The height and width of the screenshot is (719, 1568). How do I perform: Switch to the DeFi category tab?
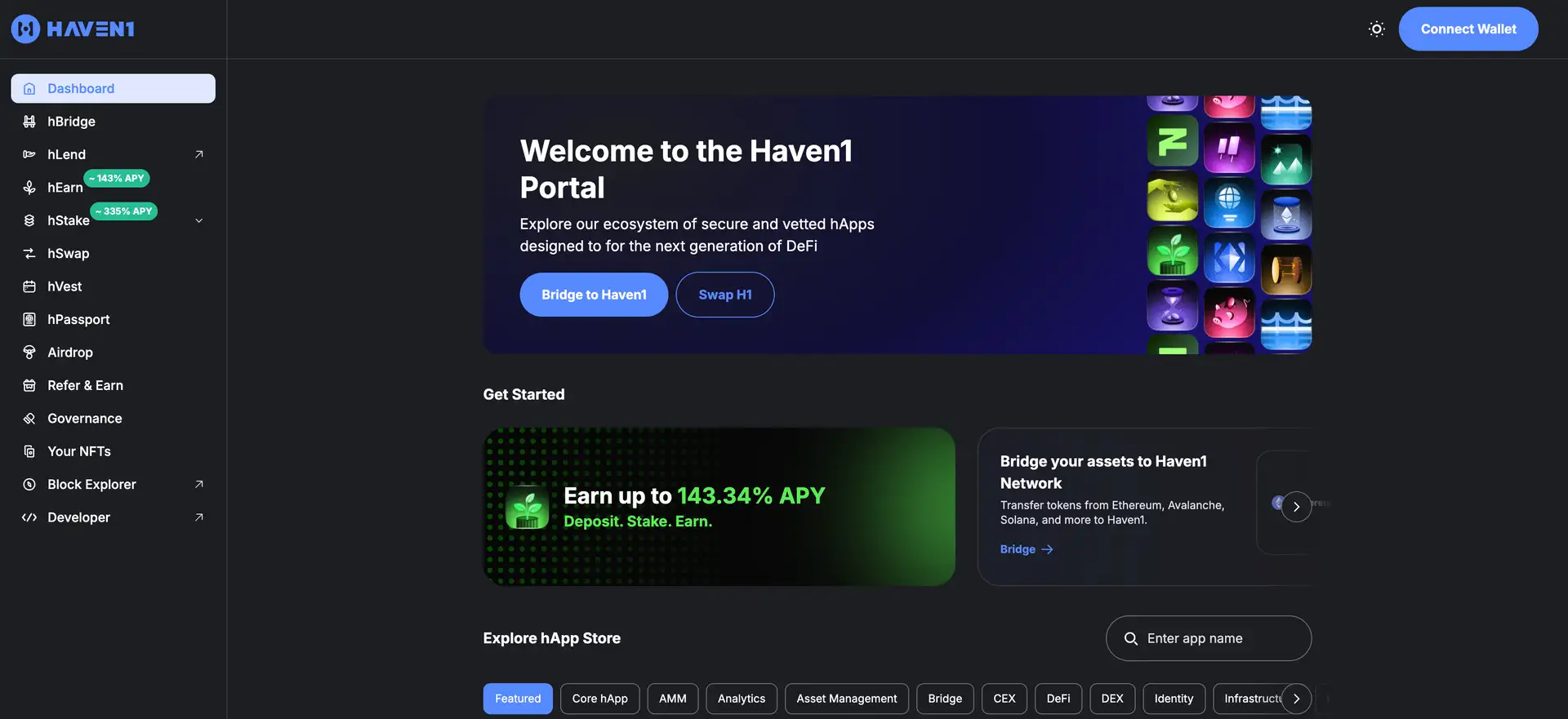[x=1058, y=699]
